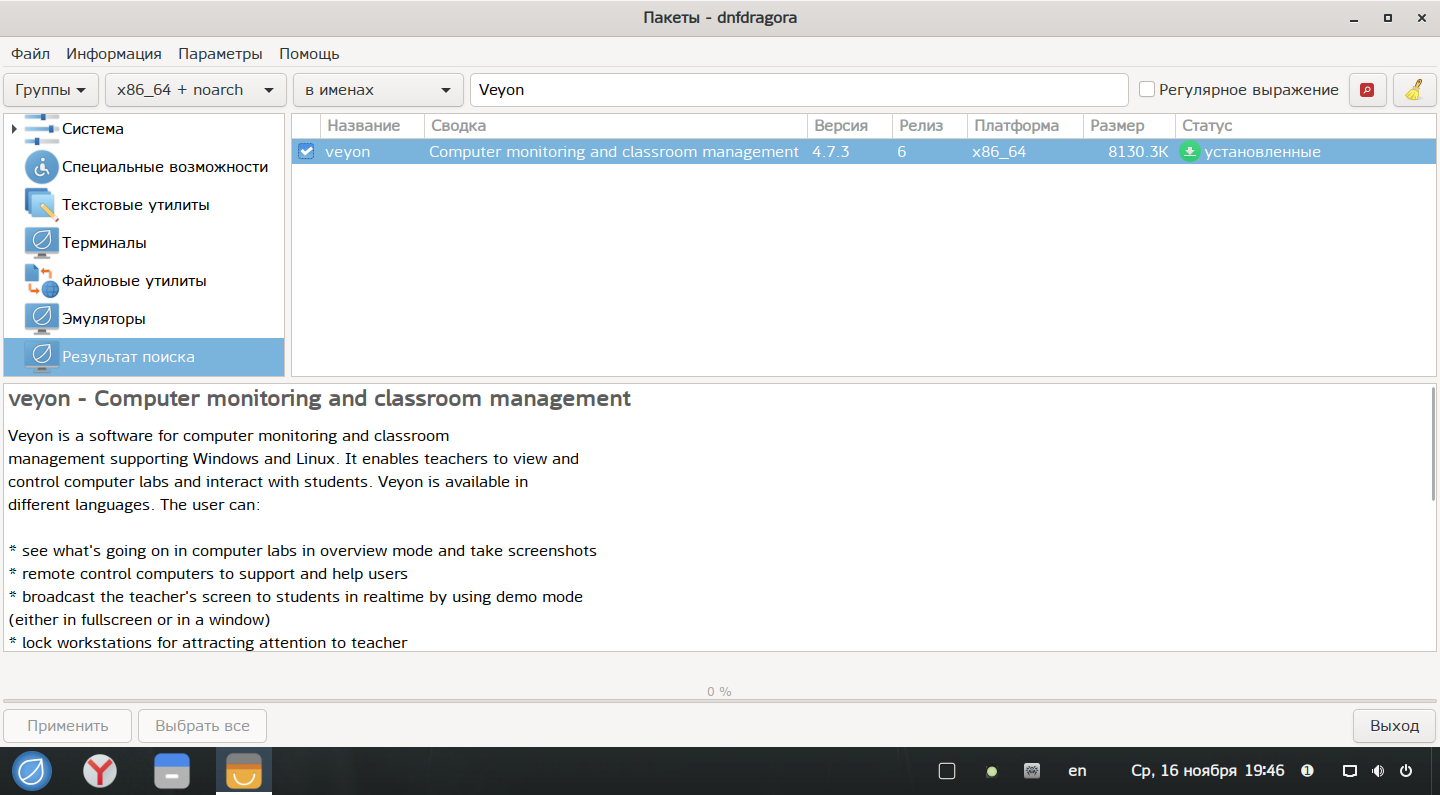1440x795 pixels.
Task: Sort by the Статус column header
Action: click(x=1305, y=126)
